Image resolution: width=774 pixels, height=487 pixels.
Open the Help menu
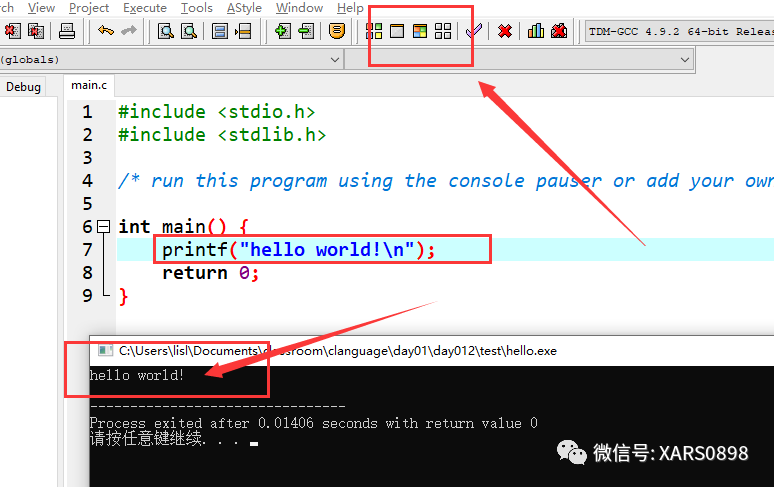click(350, 8)
